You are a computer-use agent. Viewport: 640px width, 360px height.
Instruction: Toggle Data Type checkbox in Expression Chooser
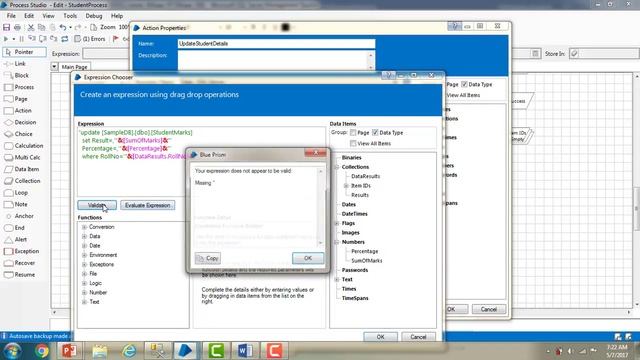coord(375,133)
